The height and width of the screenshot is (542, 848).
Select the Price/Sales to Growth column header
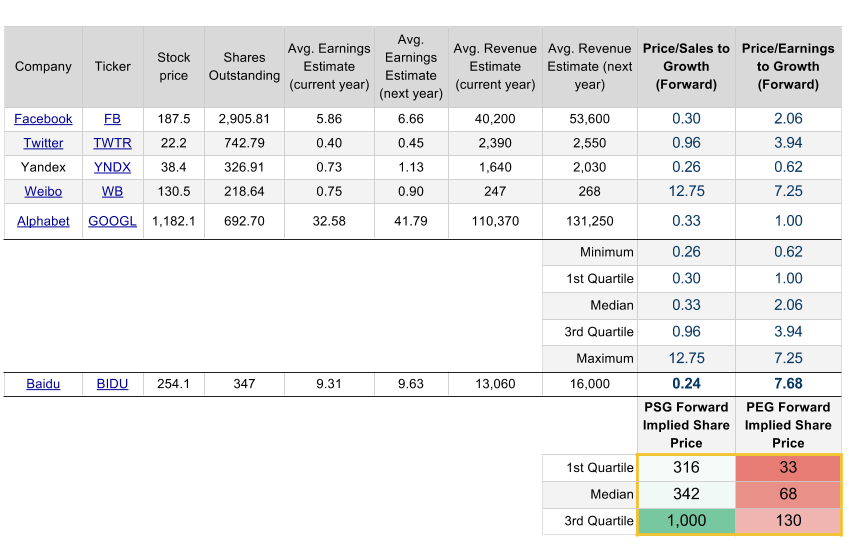[x=686, y=67]
